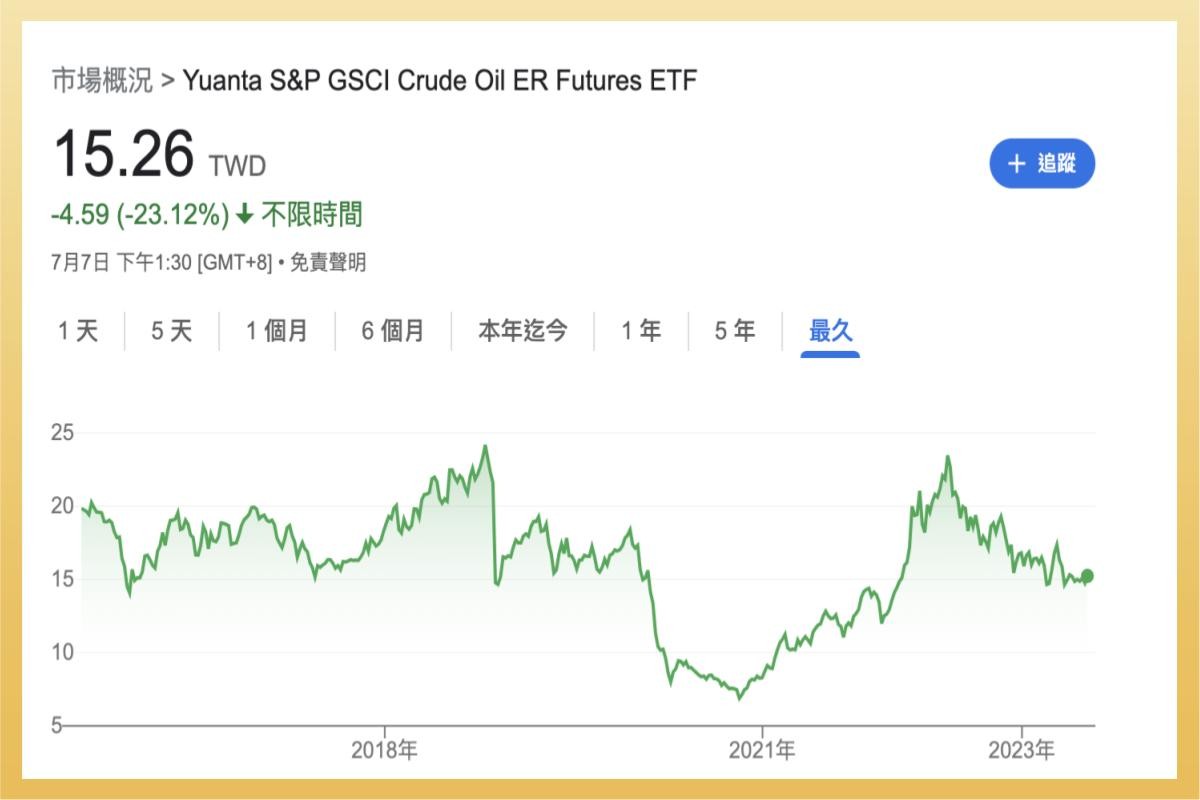Switch to the 5天 time range tab
1200x800 pixels.
point(171,331)
